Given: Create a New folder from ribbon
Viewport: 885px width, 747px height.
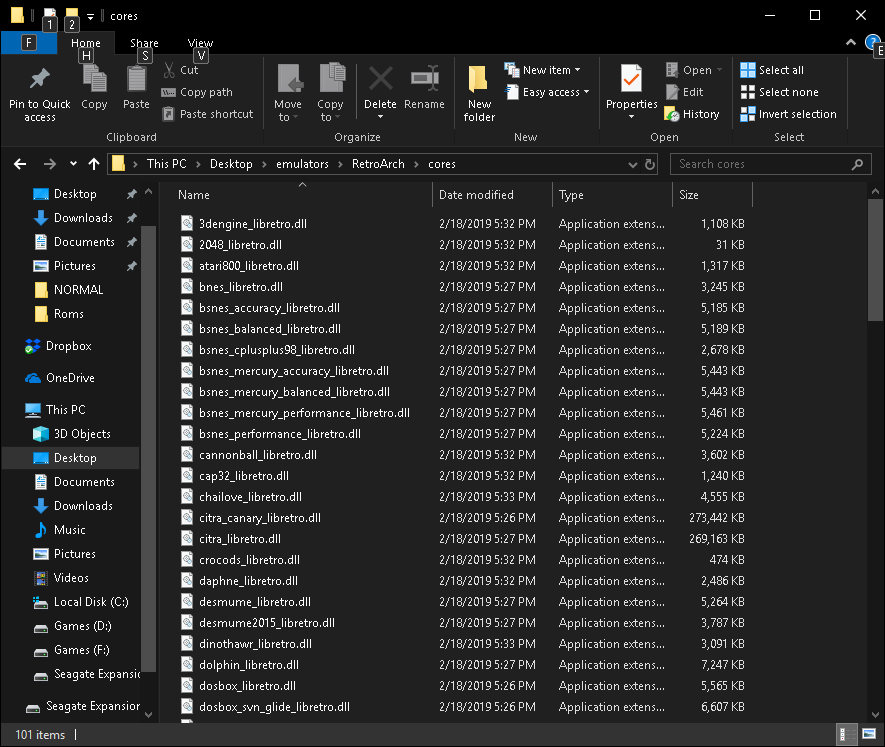Looking at the screenshot, I should (x=479, y=93).
